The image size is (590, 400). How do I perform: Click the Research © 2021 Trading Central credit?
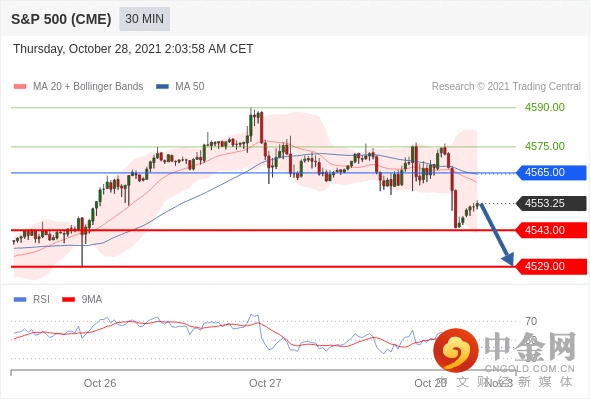[x=506, y=87]
